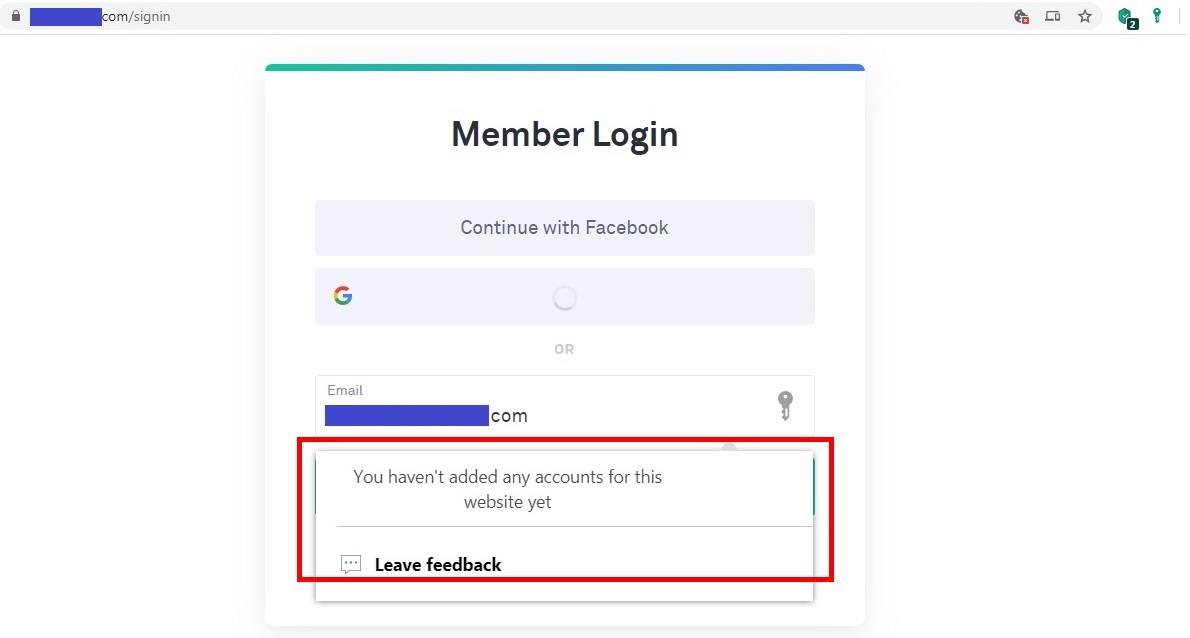
Task: Open the green shield protection extension
Action: pyautogui.click(x=1127, y=17)
